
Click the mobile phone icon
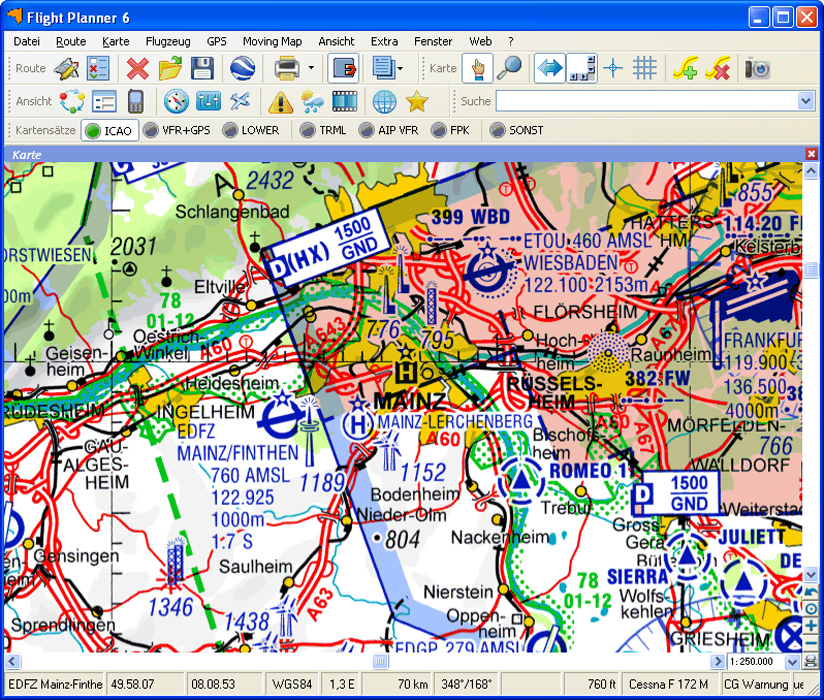[x=136, y=101]
